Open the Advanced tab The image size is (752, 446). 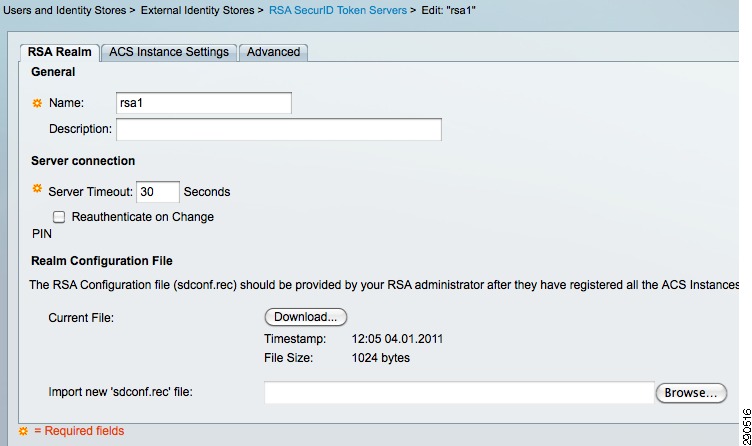pos(273,52)
